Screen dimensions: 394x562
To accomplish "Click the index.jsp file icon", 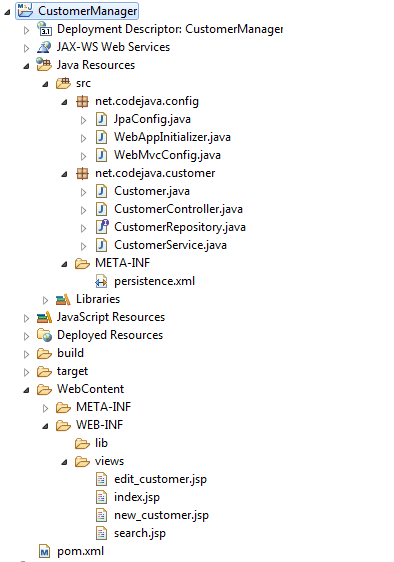I will pyautogui.click(x=101, y=497).
